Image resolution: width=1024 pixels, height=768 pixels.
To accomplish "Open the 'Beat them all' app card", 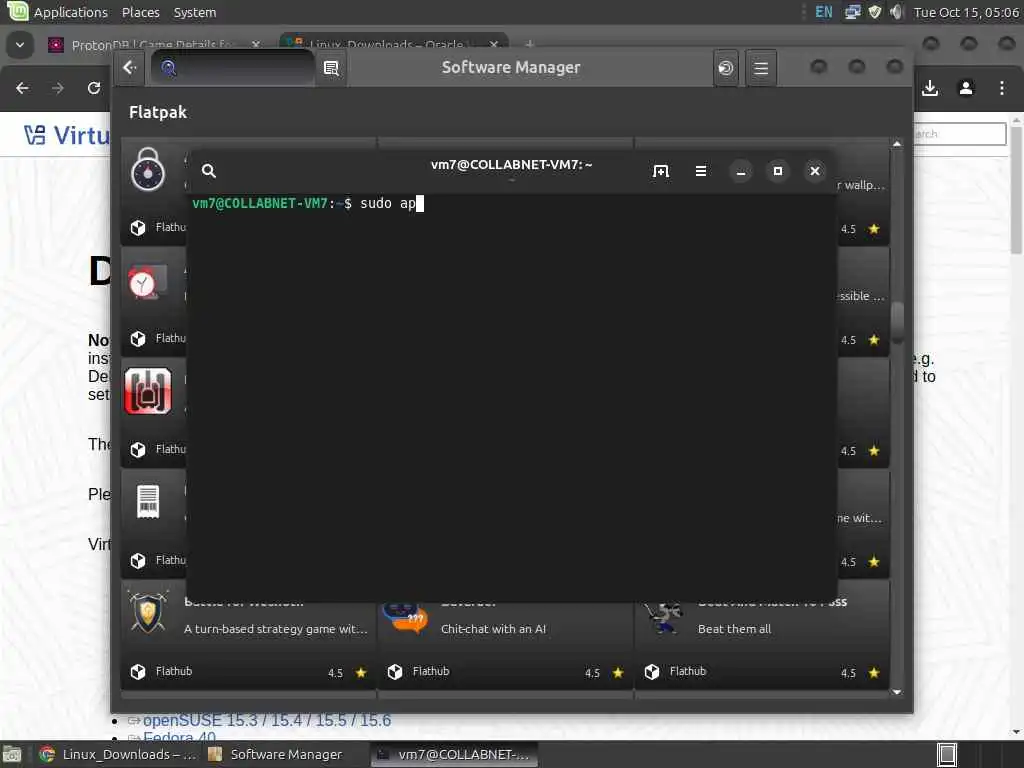I will (x=761, y=637).
